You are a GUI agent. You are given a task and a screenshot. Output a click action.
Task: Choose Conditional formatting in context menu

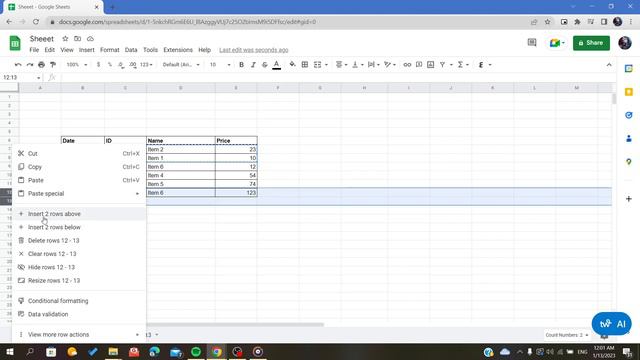79,301
